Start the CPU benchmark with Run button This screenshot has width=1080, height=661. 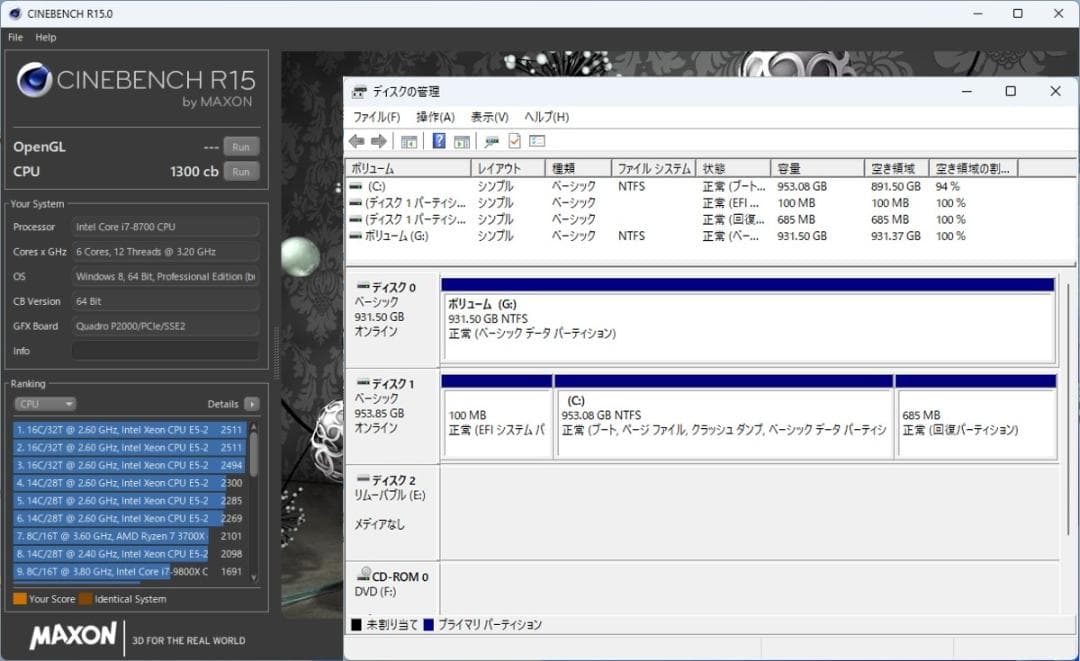pos(240,171)
